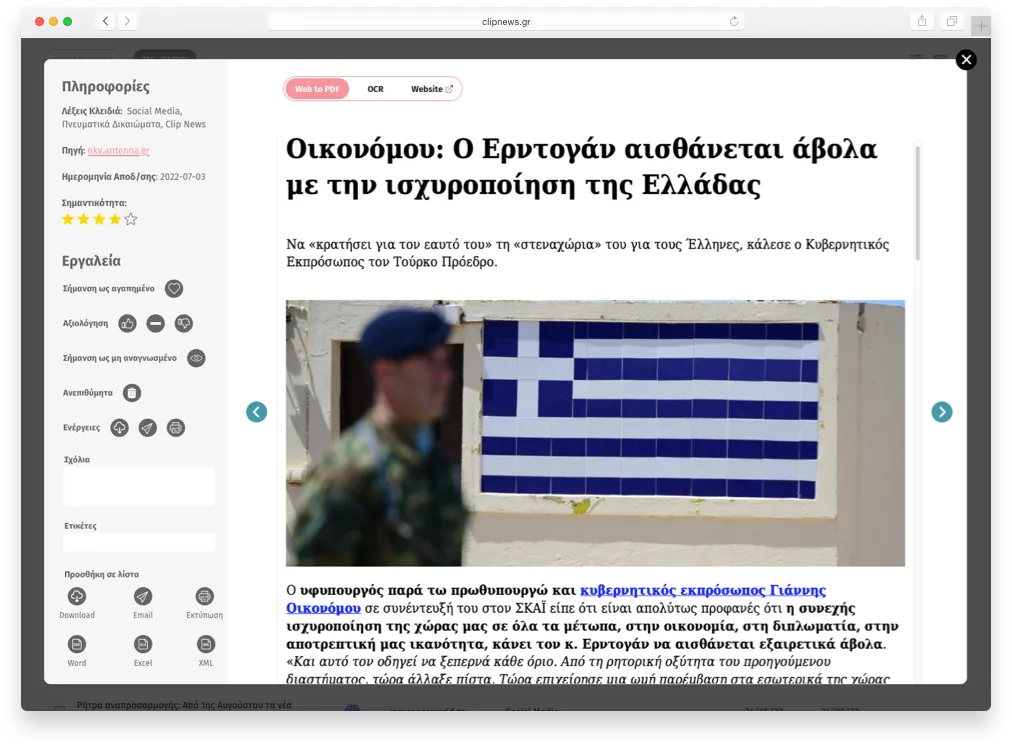
Task: Click the browser share icon
Action: (922, 21)
